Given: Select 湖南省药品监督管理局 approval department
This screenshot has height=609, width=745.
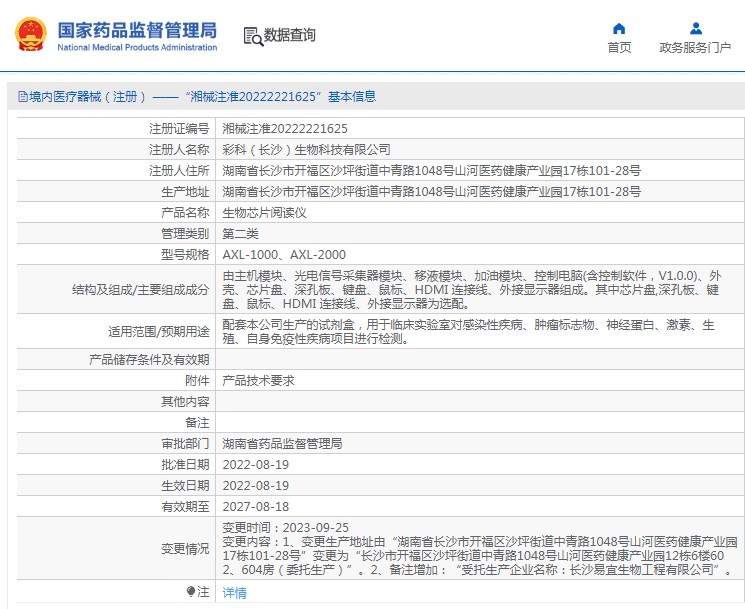Looking at the screenshot, I should [x=282, y=444].
